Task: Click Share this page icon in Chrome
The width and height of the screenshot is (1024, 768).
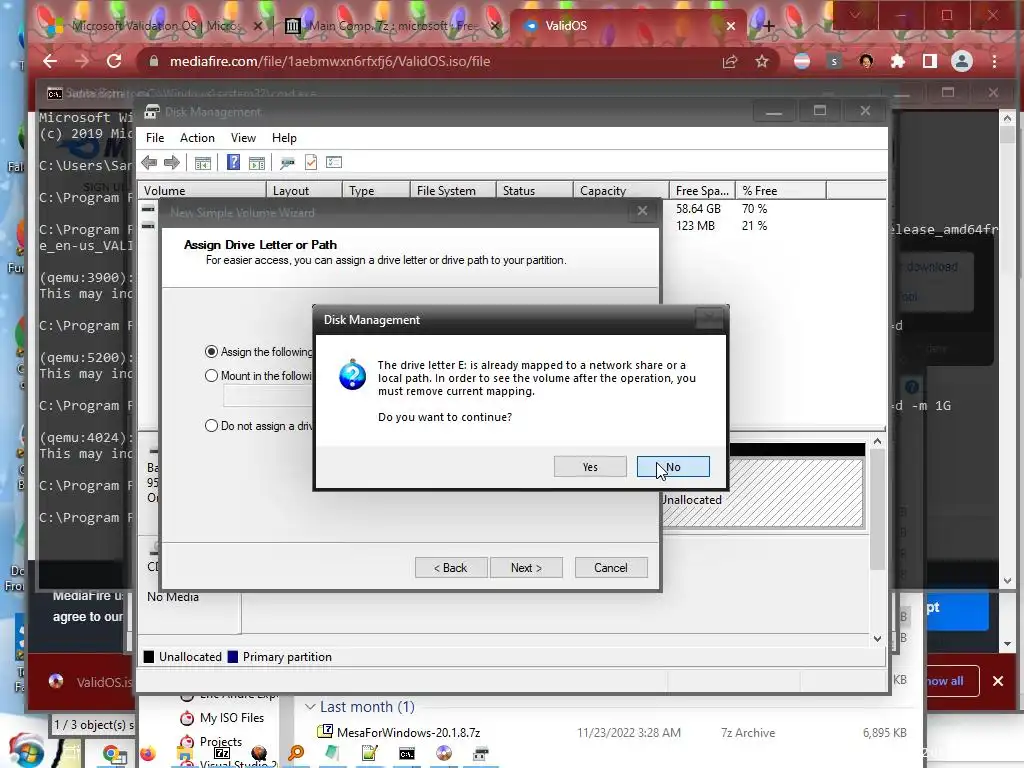Action: (730, 61)
